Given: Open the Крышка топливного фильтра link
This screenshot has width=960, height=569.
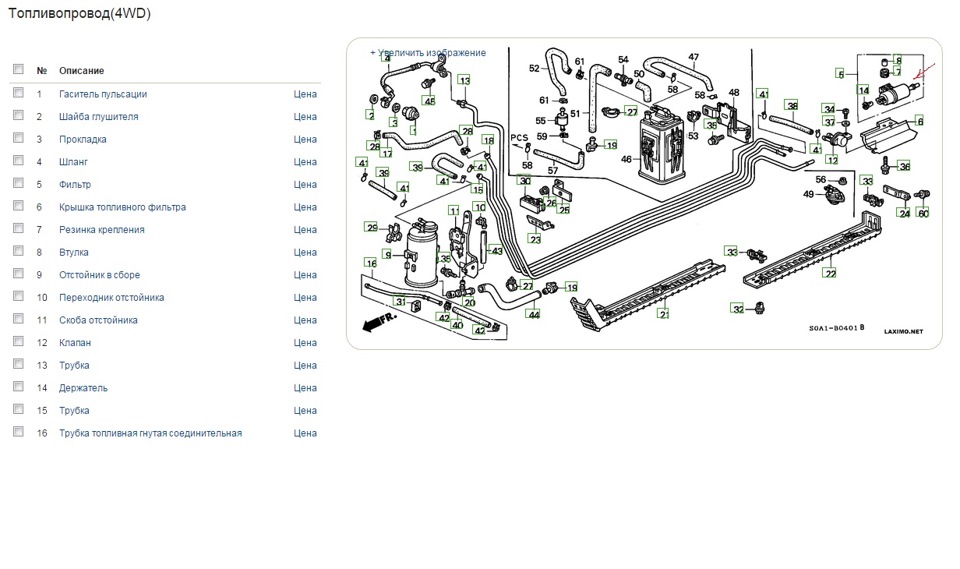Looking at the screenshot, I should click(x=122, y=207).
